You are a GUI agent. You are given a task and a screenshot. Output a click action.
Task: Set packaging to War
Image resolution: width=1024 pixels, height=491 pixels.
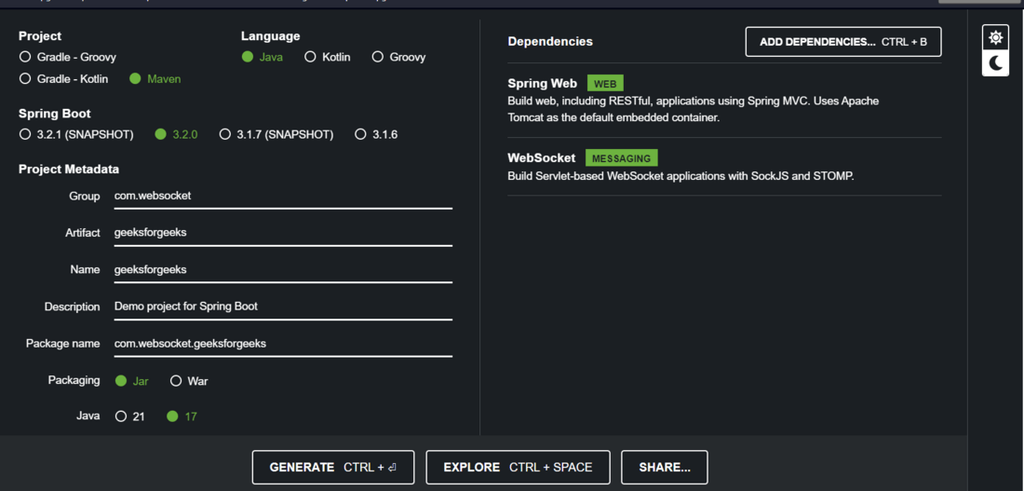tap(176, 381)
